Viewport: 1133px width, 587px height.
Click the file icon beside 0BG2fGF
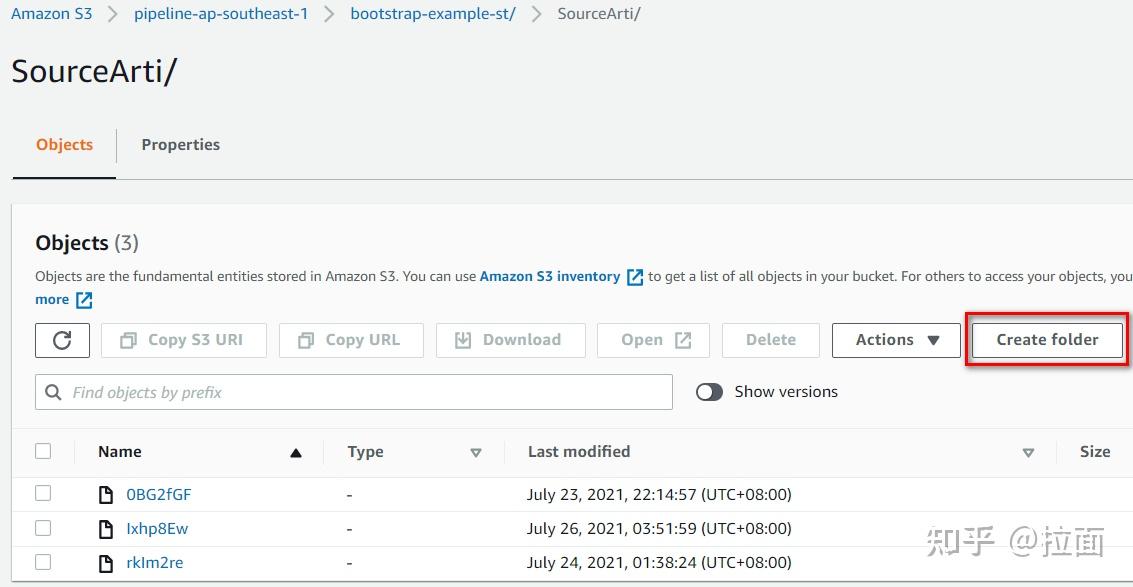coord(106,493)
